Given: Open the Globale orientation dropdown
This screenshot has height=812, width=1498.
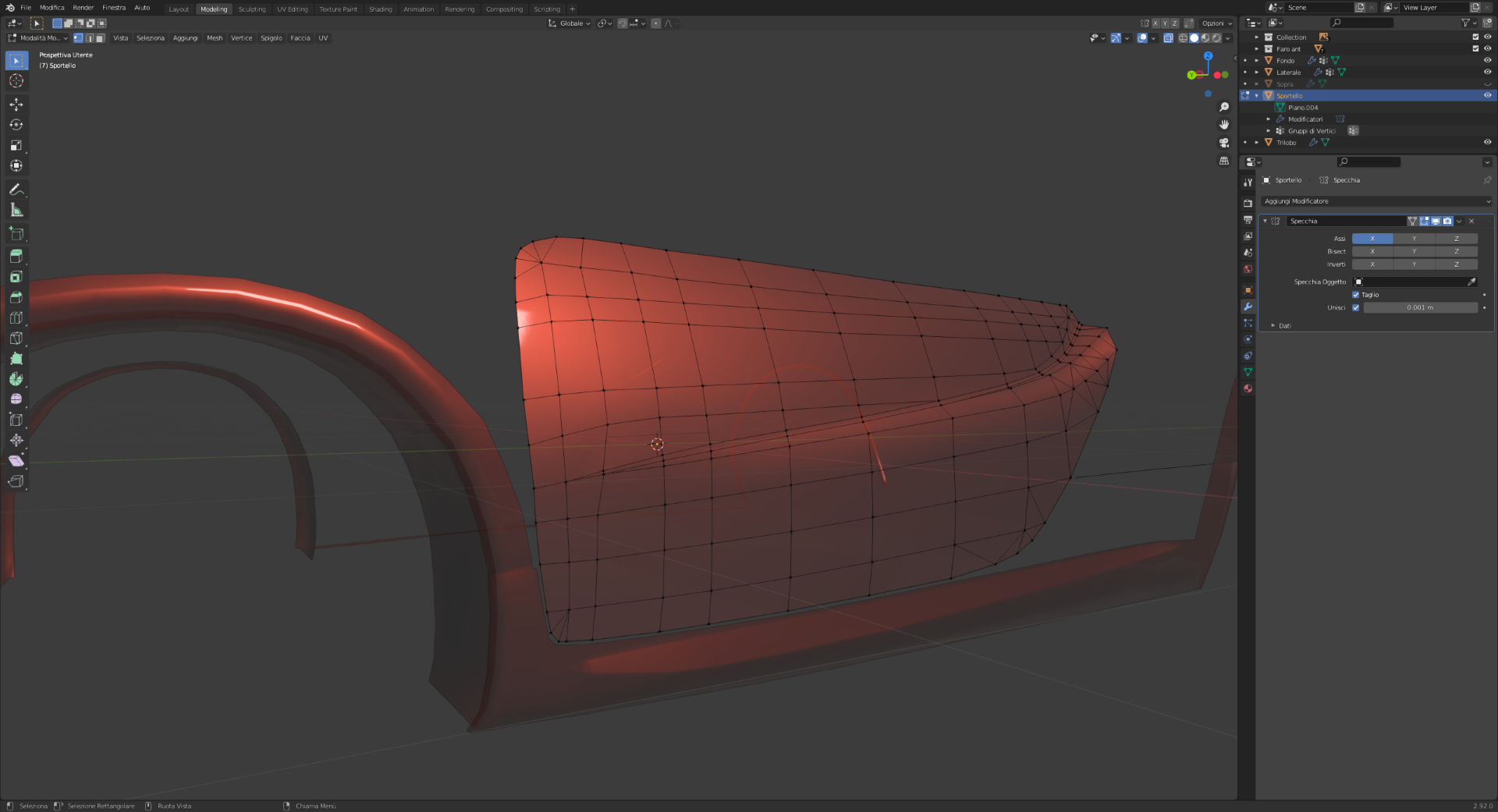Looking at the screenshot, I should pyautogui.click(x=570, y=23).
